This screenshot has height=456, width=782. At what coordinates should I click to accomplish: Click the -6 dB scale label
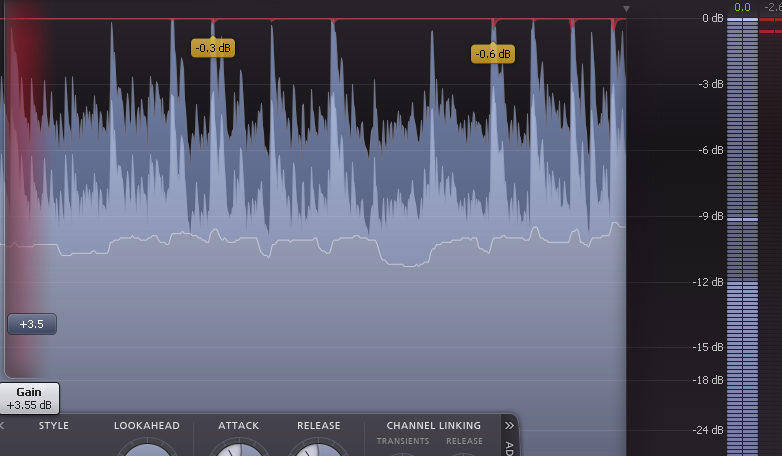click(711, 150)
